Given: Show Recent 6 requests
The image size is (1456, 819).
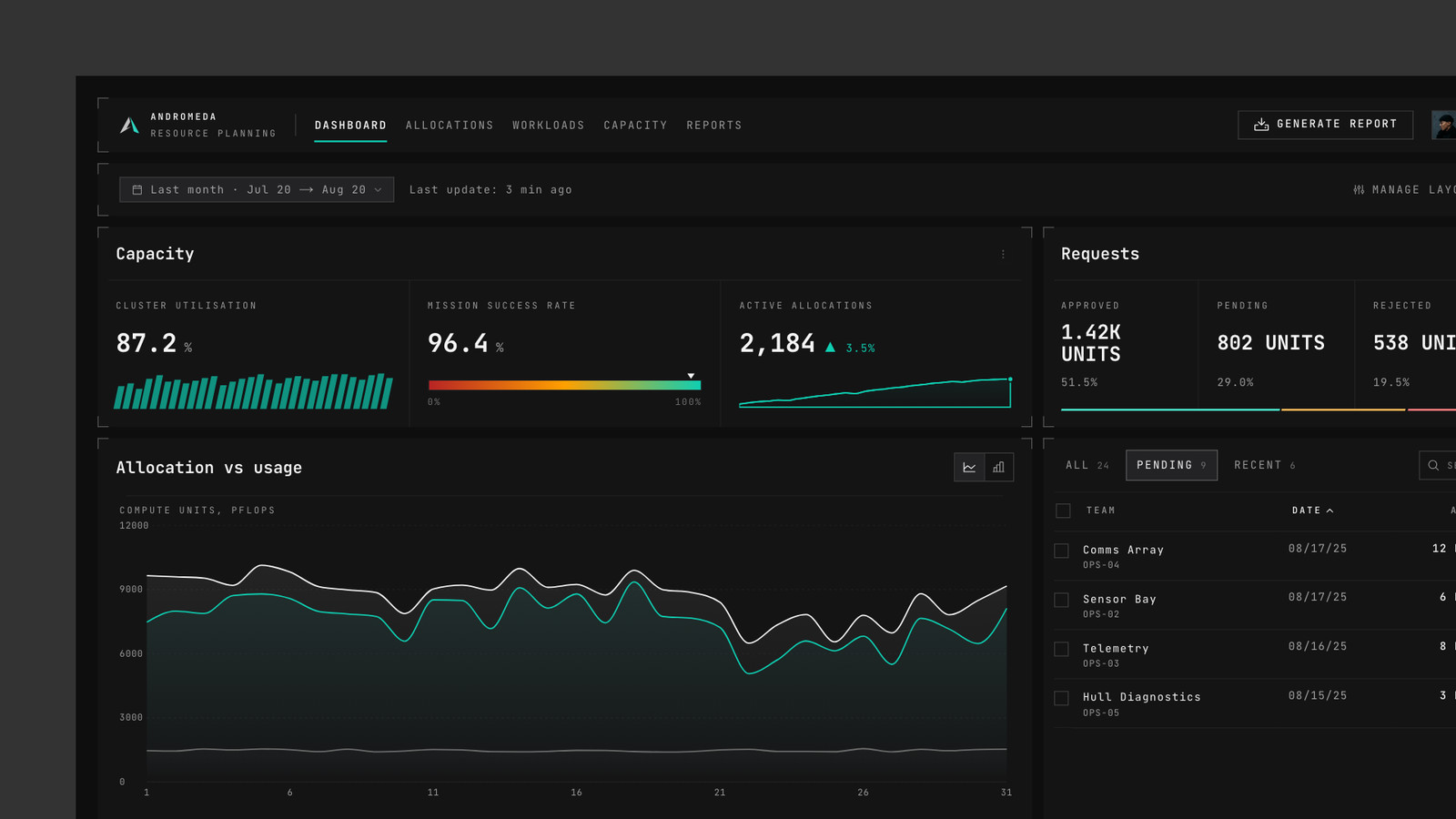Looking at the screenshot, I should click(1265, 465).
